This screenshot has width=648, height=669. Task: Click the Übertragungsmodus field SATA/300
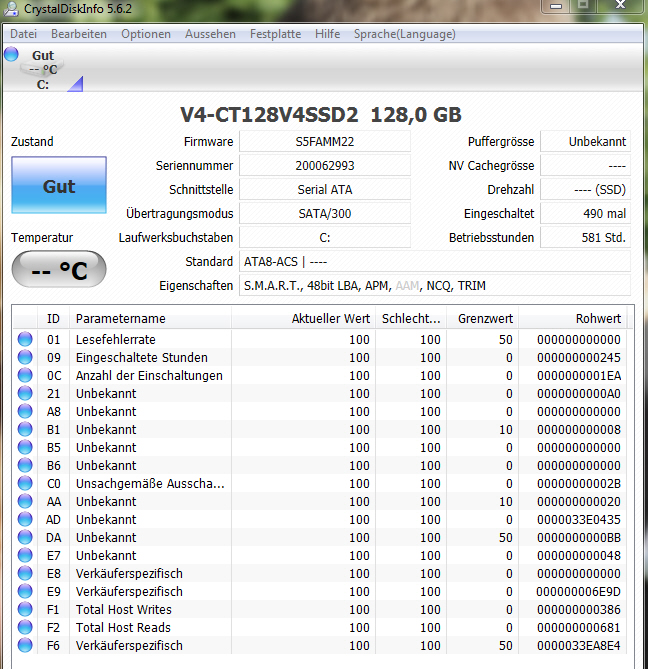325,213
